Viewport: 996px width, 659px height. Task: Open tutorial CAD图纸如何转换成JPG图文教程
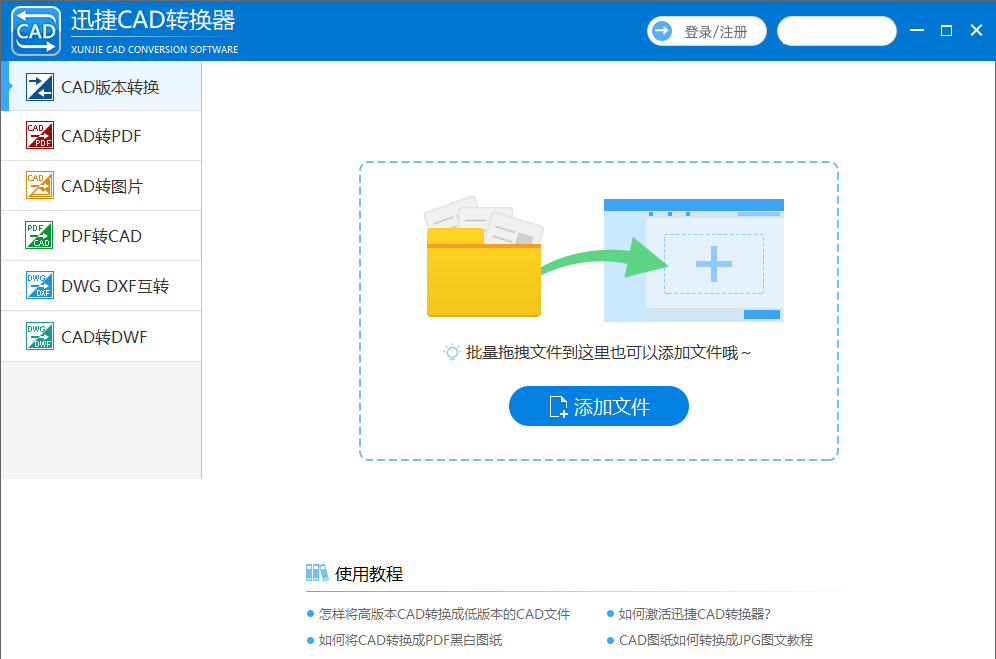point(715,640)
